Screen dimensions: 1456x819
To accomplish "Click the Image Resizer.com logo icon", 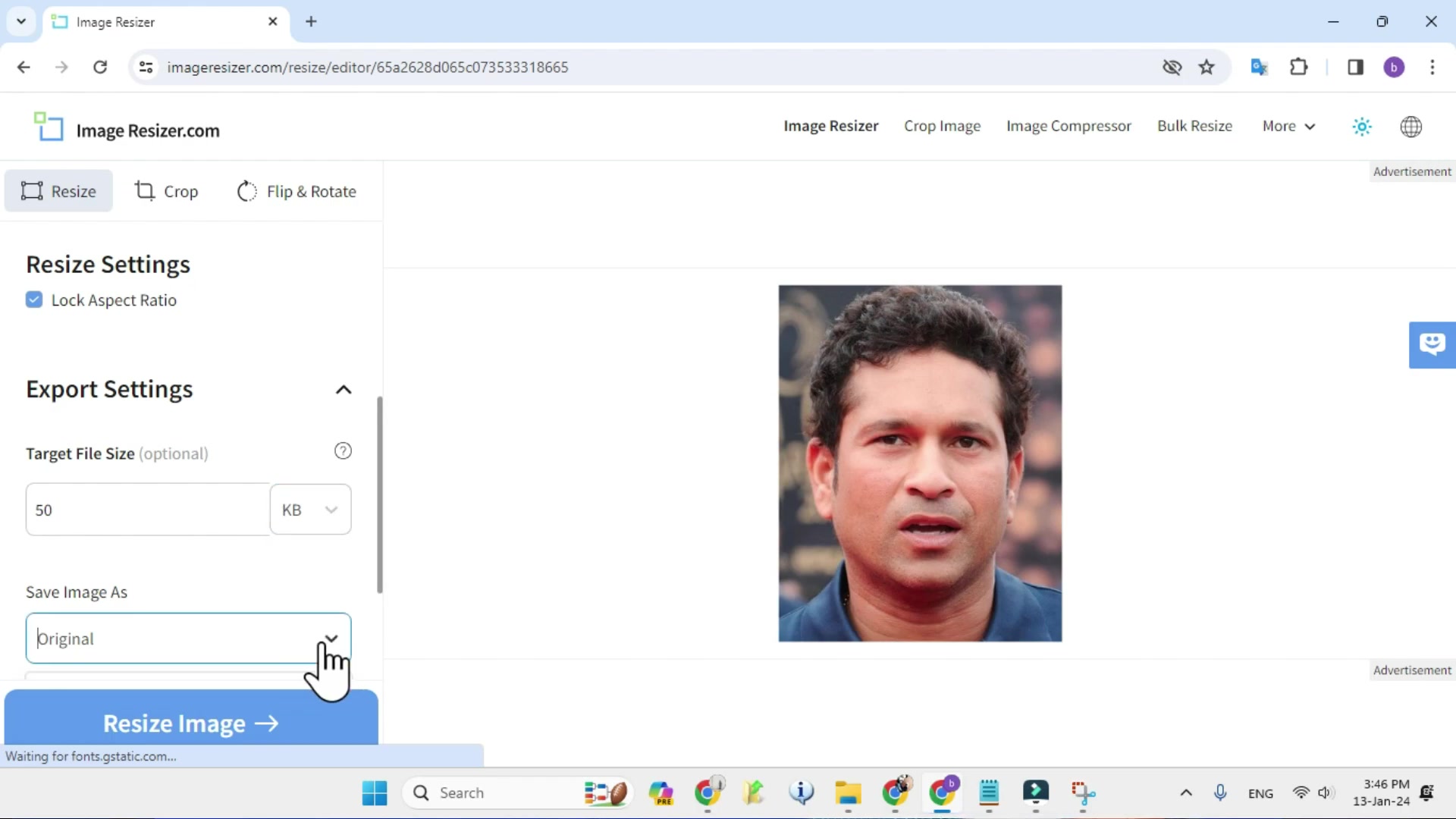I will click(x=49, y=127).
